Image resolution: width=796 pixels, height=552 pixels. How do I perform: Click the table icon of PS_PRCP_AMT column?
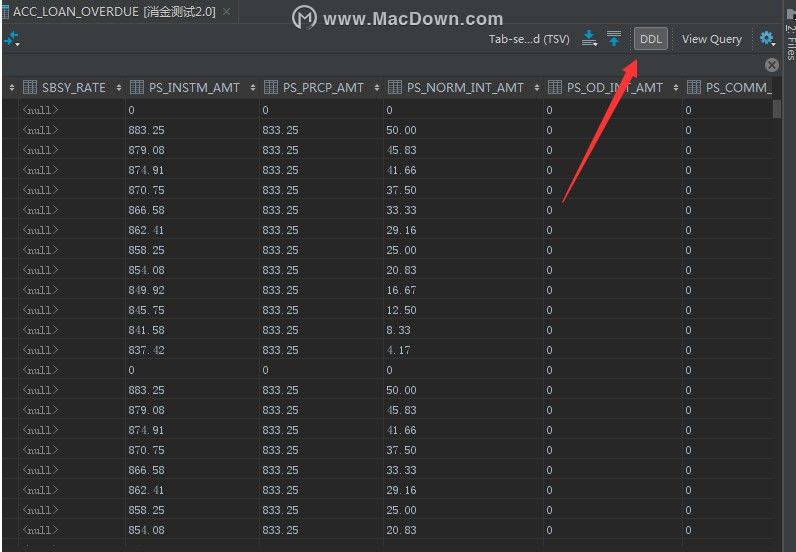point(271,87)
